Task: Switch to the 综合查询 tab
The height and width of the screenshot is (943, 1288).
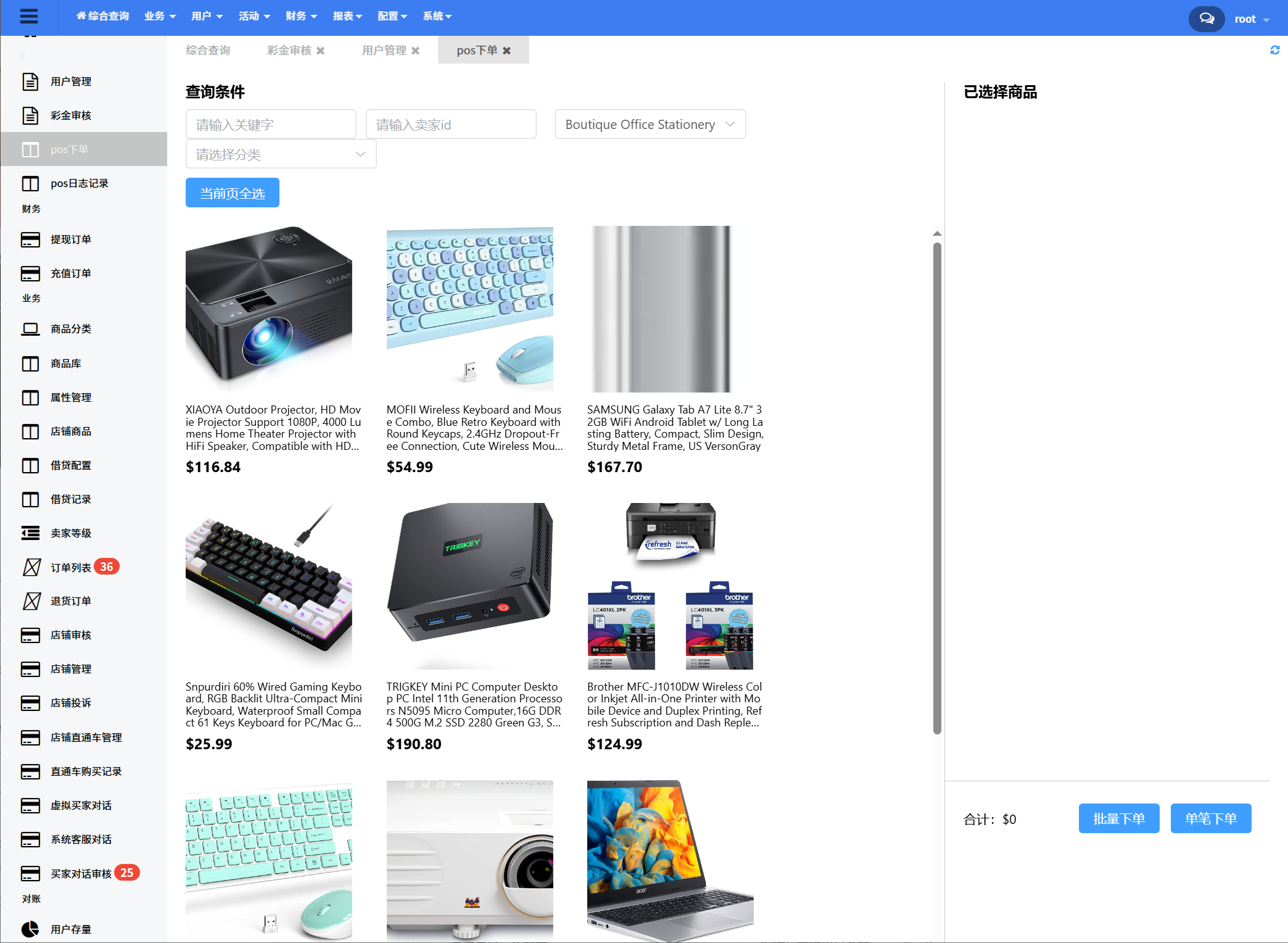Action: (208, 51)
